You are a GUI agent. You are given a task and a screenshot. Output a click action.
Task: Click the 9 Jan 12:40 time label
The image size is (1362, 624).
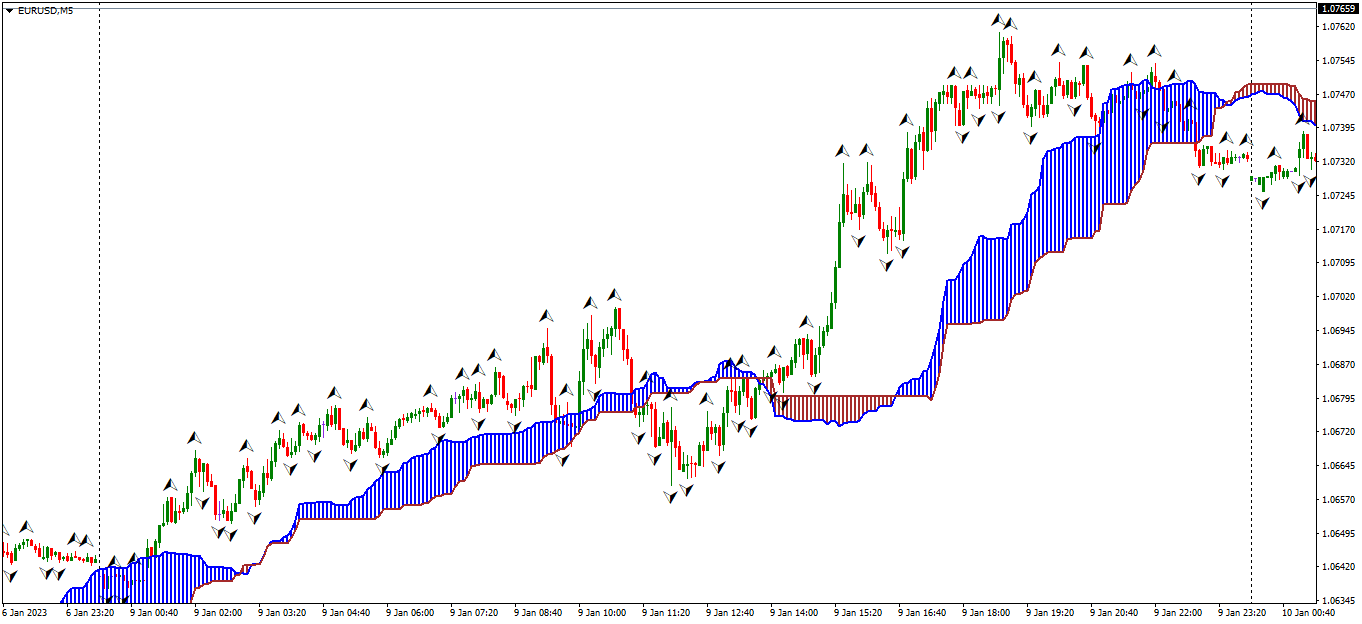(x=730, y=612)
